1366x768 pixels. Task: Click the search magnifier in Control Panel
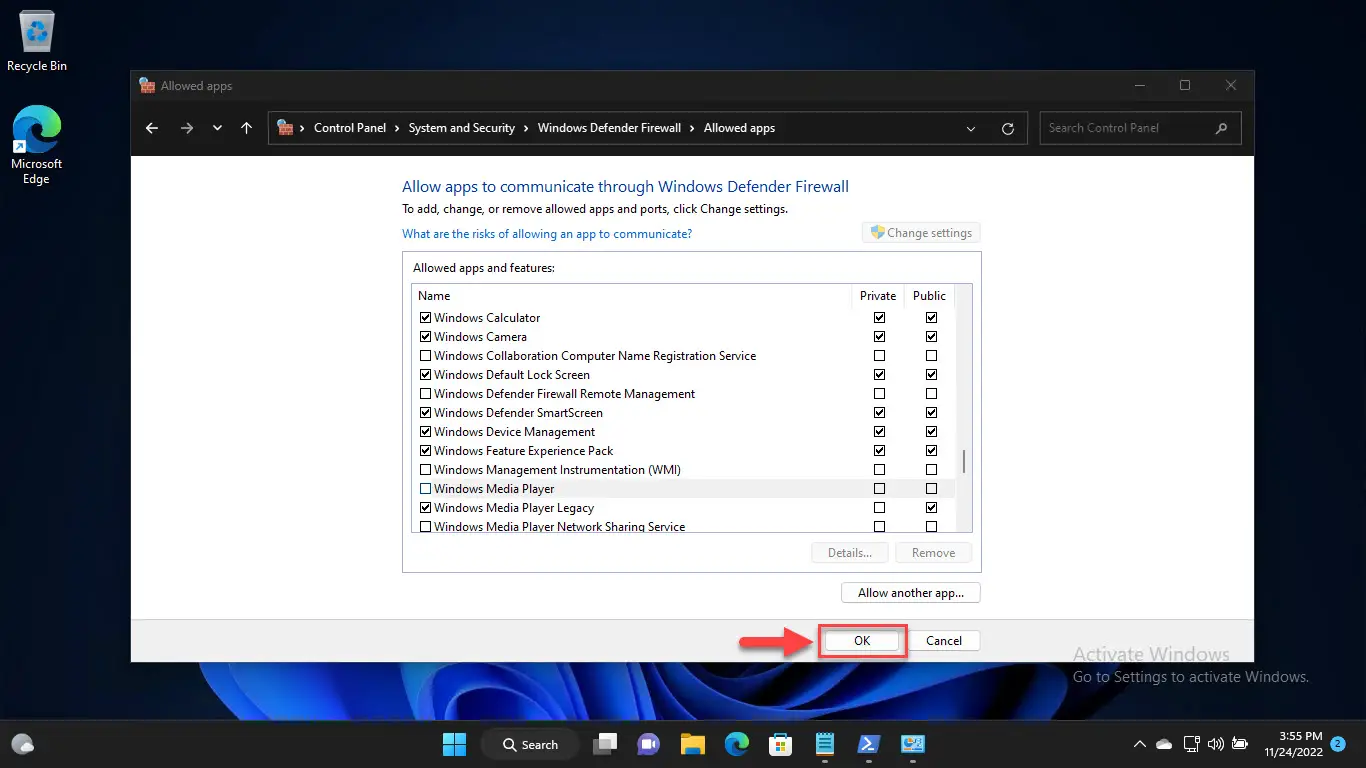click(x=1221, y=128)
